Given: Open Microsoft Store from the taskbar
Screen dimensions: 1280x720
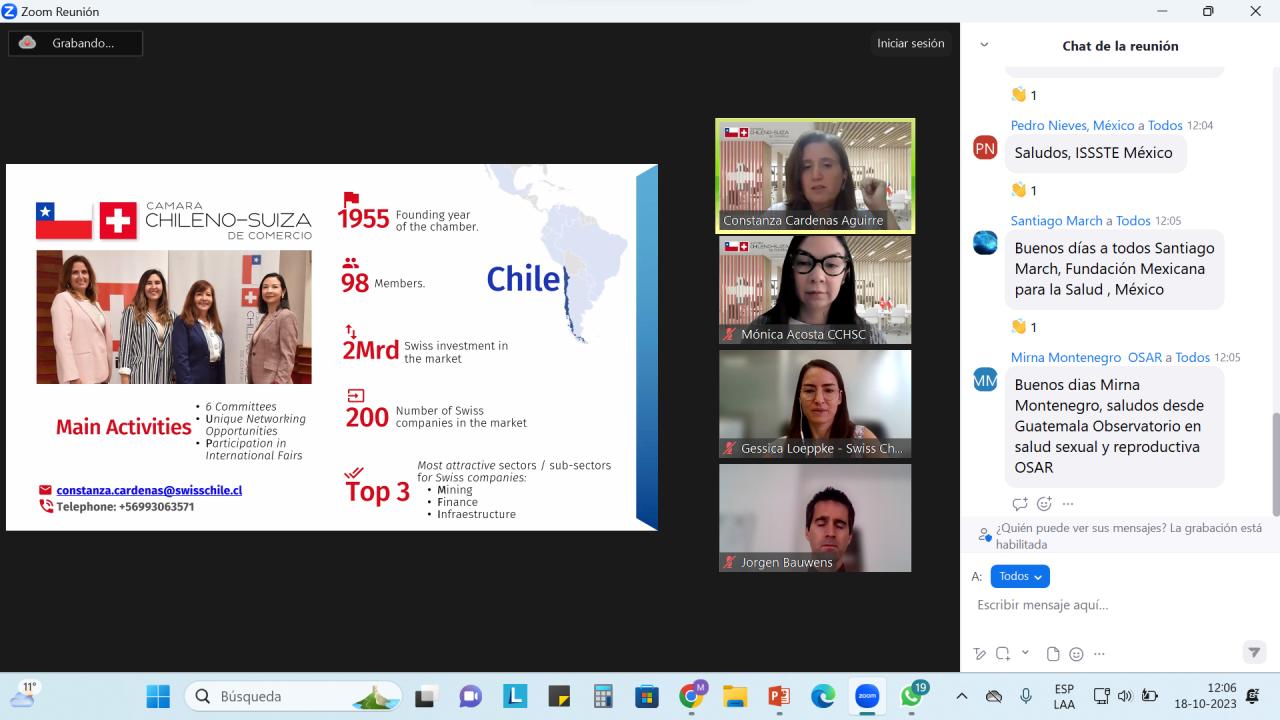Looking at the screenshot, I should pyautogui.click(x=647, y=696).
